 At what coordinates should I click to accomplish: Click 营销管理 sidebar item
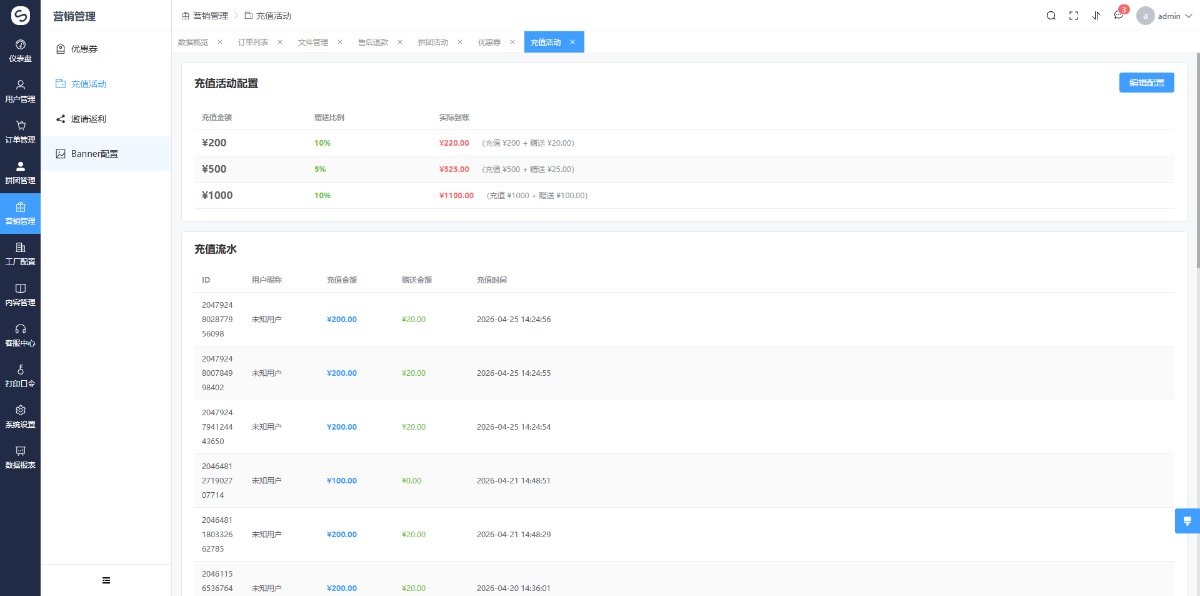20,214
